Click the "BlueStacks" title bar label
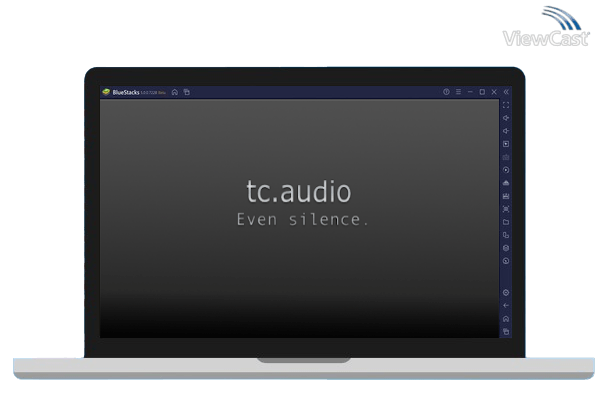The height and width of the screenshot is (414, 602). (x=126, y=92)
